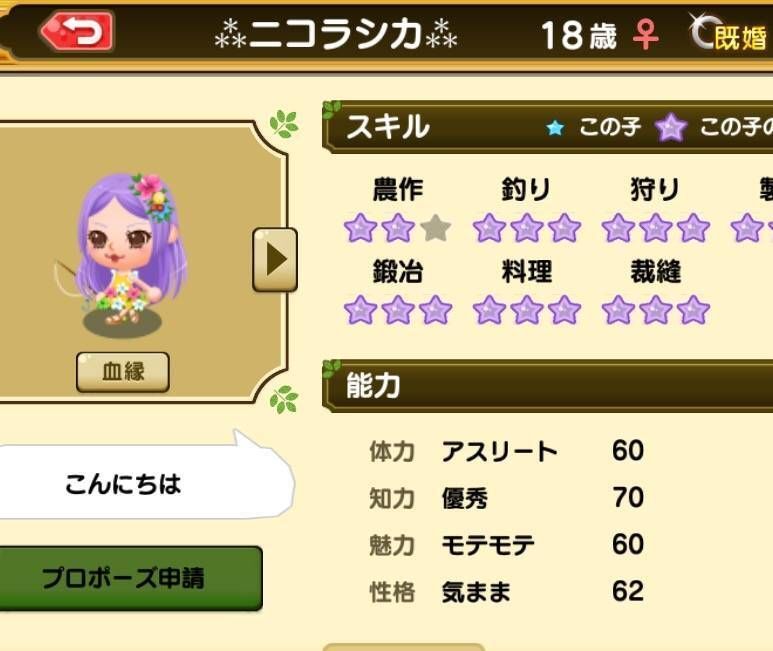Click the character name ニコラシカ
This screenshot has height=651, width=773.
point(336,34)
